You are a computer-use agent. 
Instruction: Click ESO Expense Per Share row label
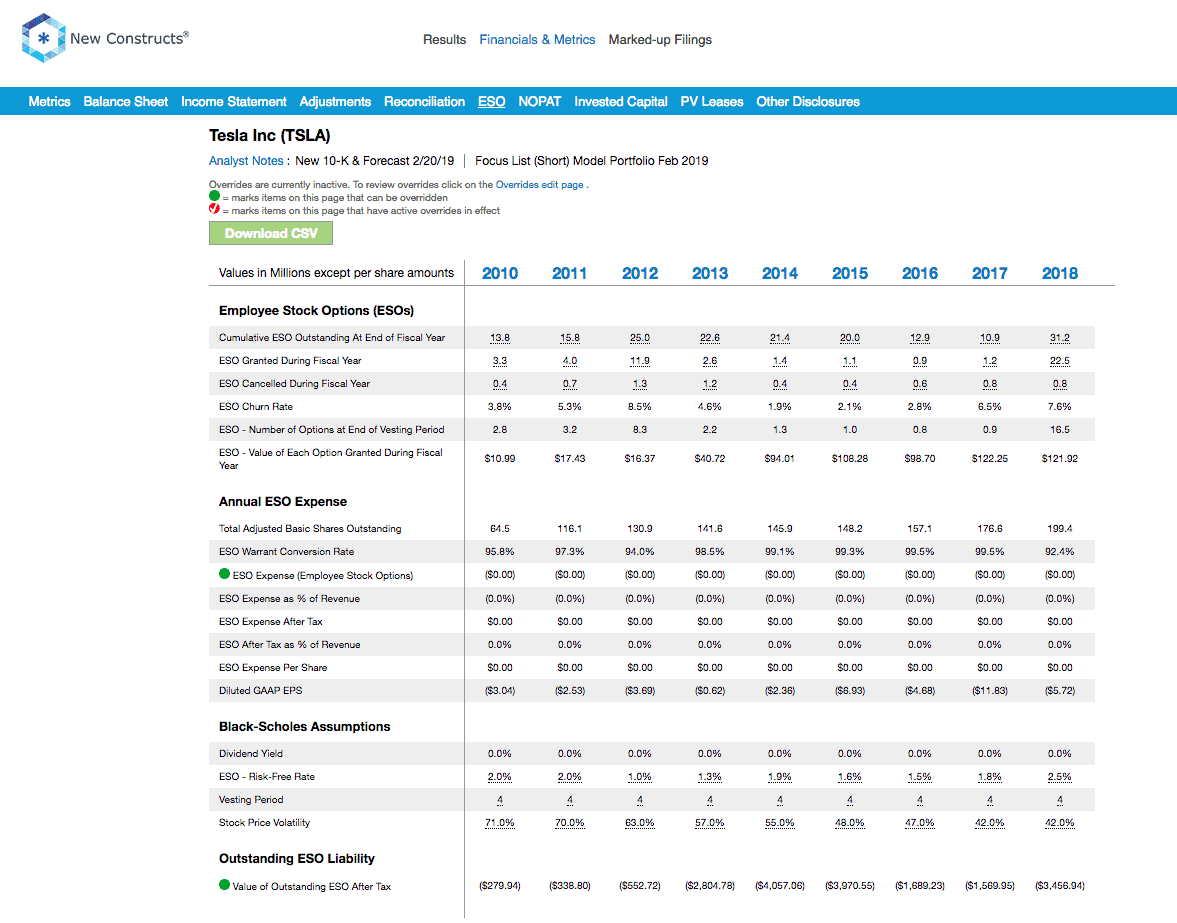tap(273, 668)
